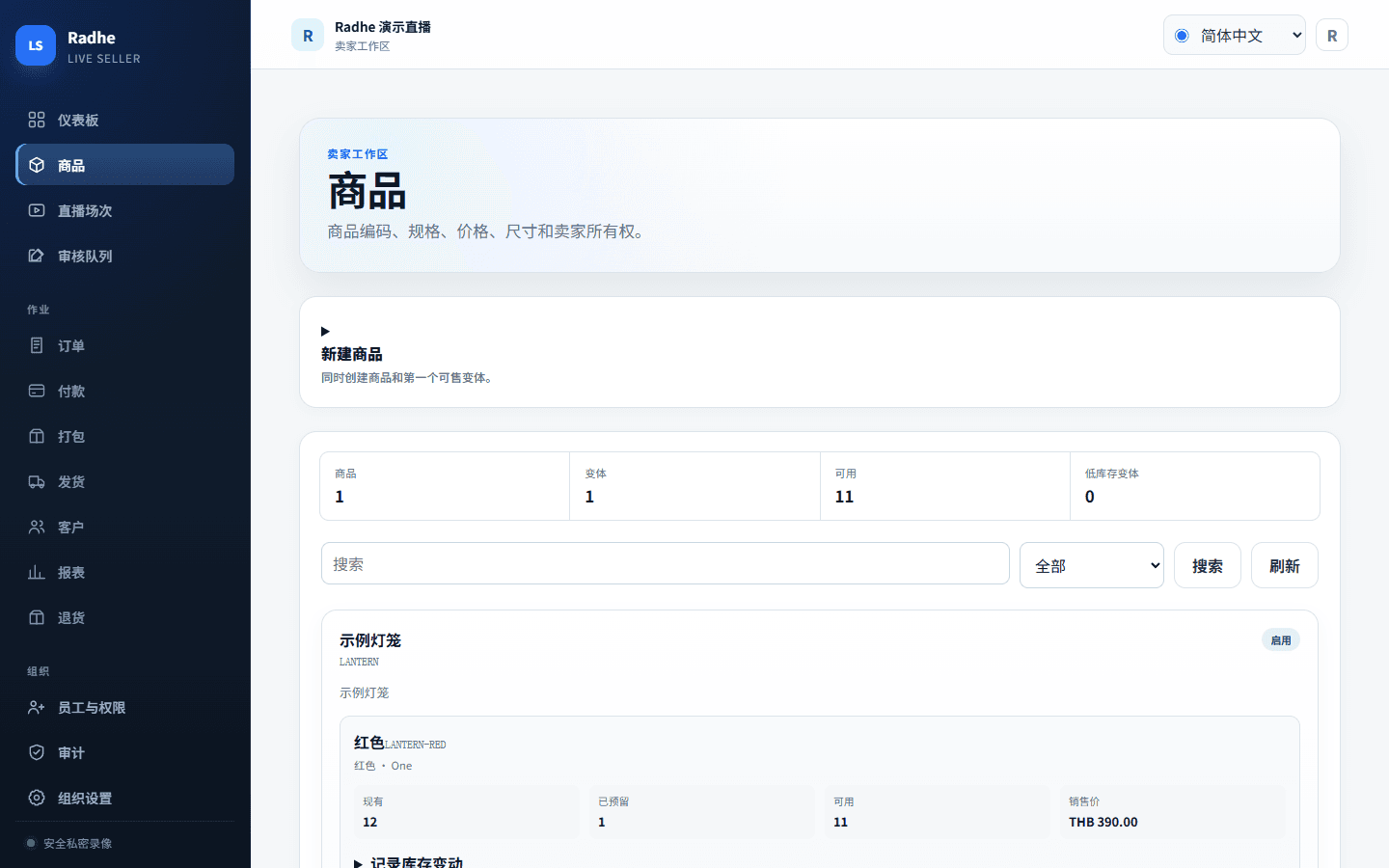Click the 示例灯笼 product title
This screenshot has width=1389, height=868.
tap(370, 640)
